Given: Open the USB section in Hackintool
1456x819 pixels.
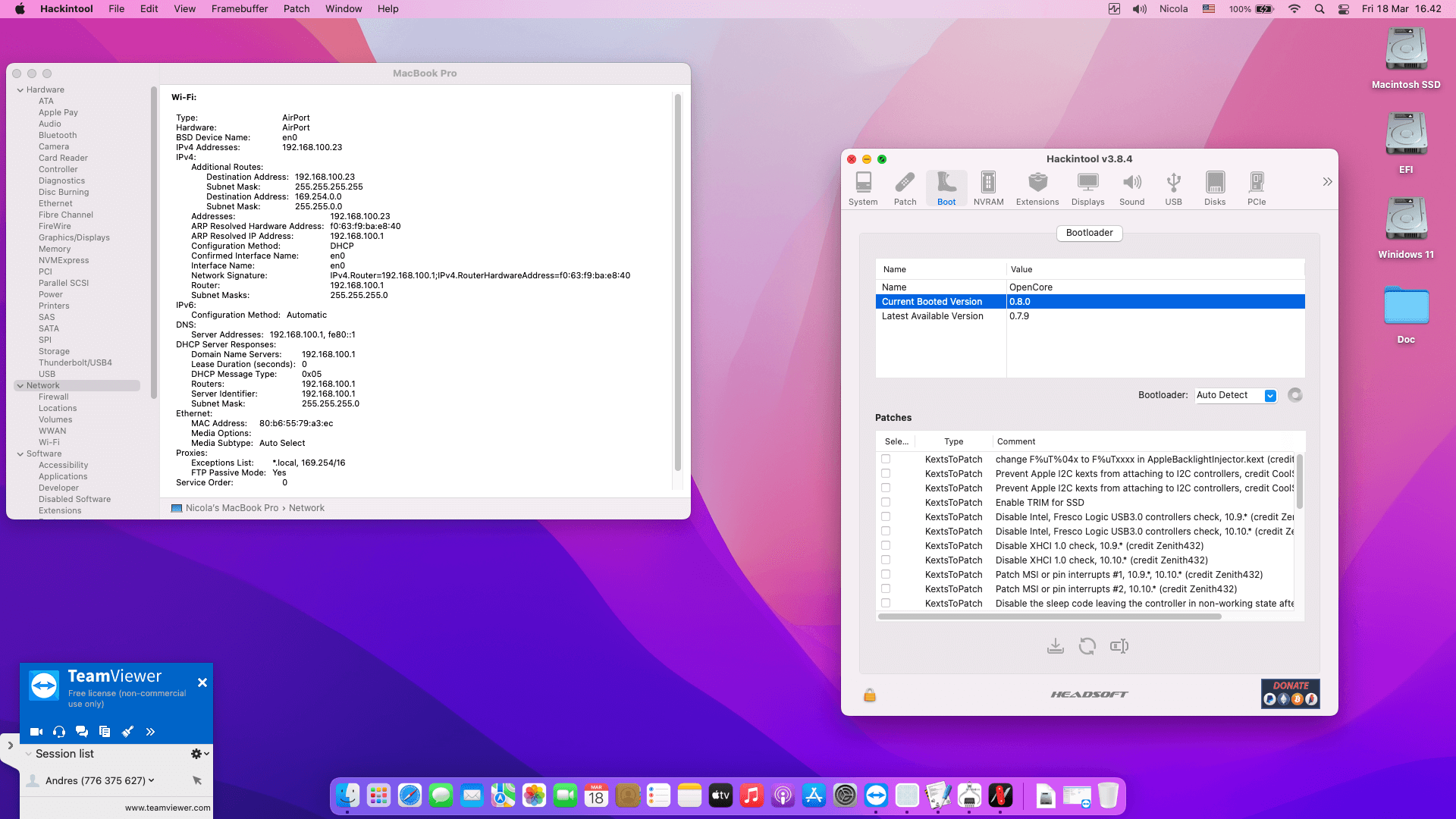Looking at the screenshot, I should click(x=1173, y=188).
